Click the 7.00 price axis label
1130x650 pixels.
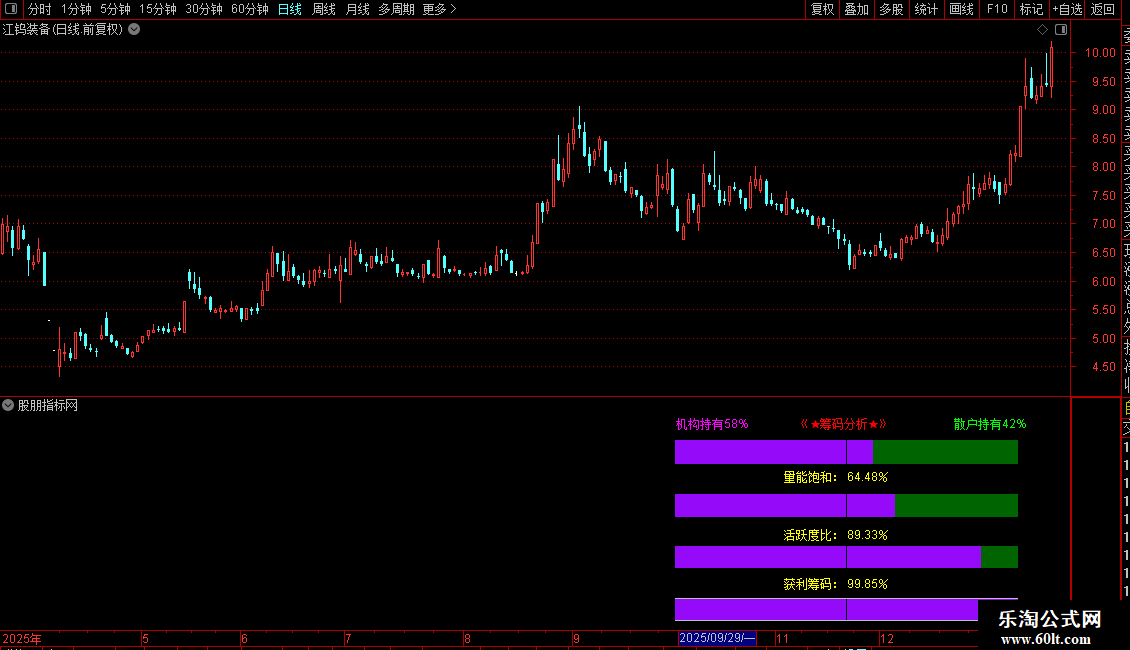point(1103,223)
